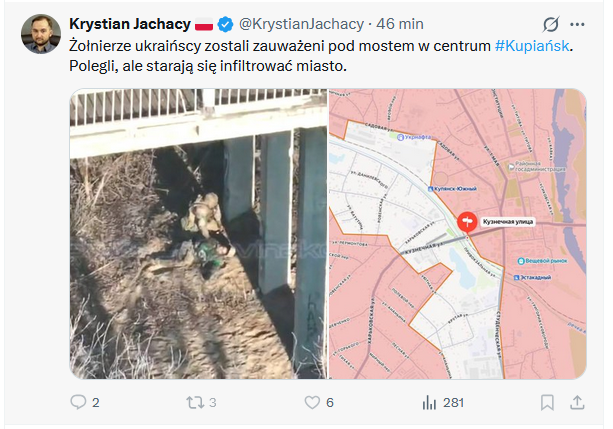Click the red pin marker on the map
This screenshot has width=613, height=429.
(466, 221)
